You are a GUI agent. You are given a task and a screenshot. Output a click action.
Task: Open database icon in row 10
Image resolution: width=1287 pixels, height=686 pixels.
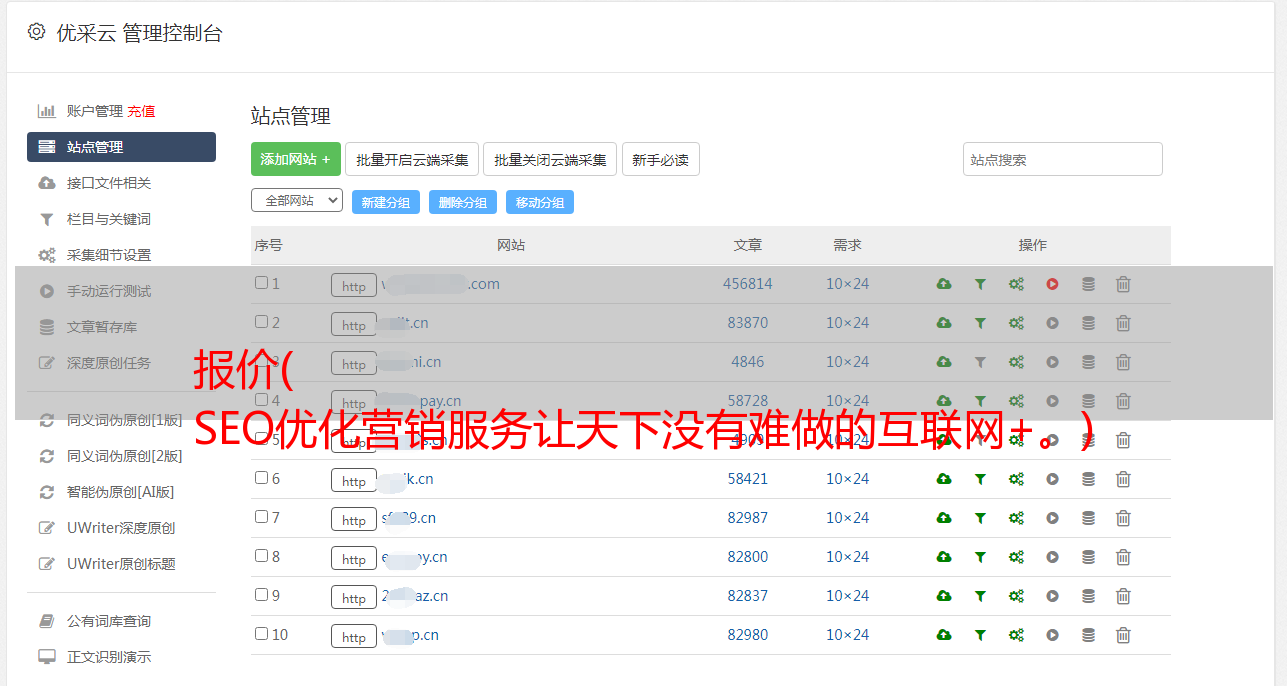pyautogui.click(x=1088, y=635)
